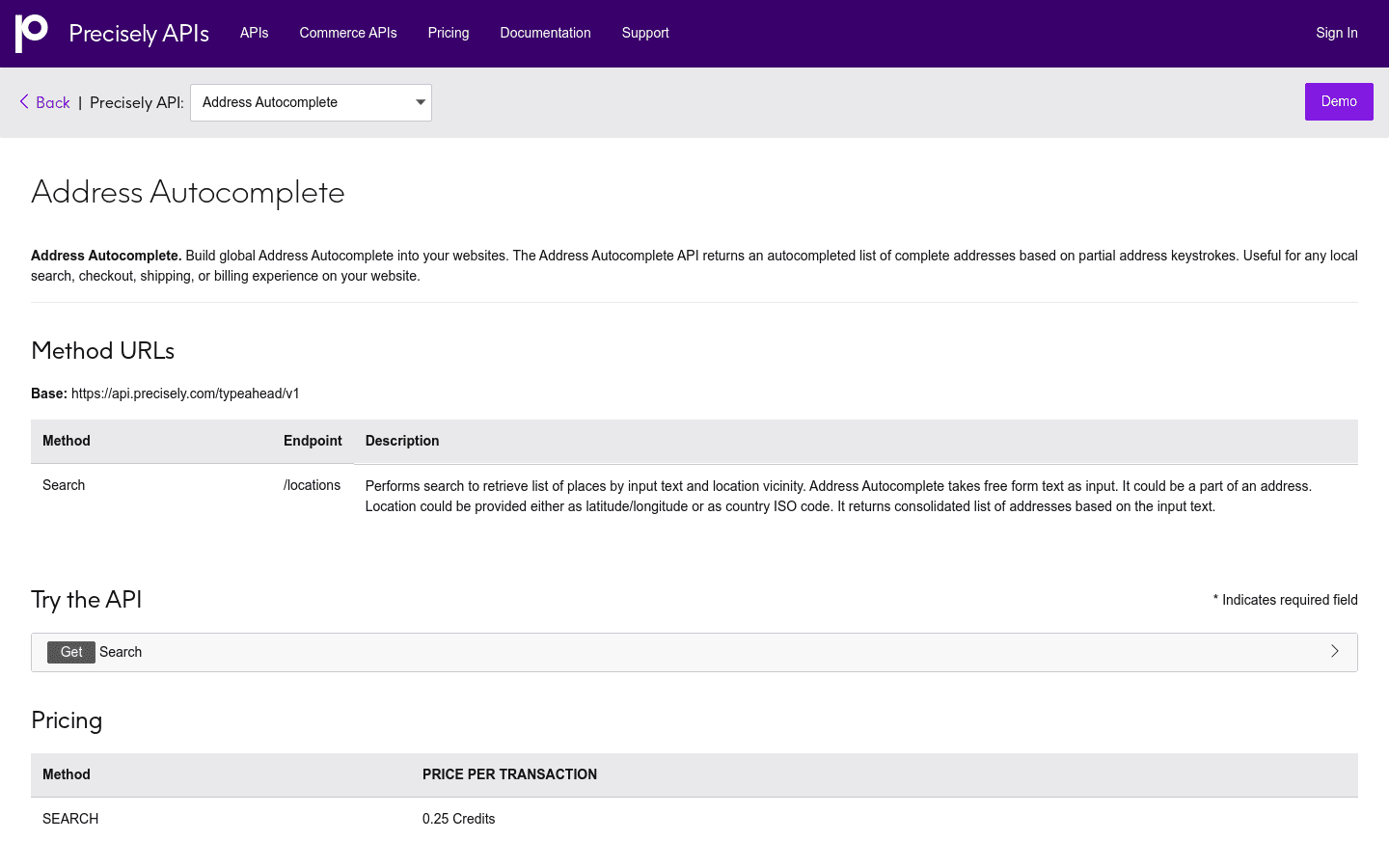This screenshot has width=1389, height=868.
Task: Click PRICE PER TRANSACTION column header
Action: click(509, 774)
